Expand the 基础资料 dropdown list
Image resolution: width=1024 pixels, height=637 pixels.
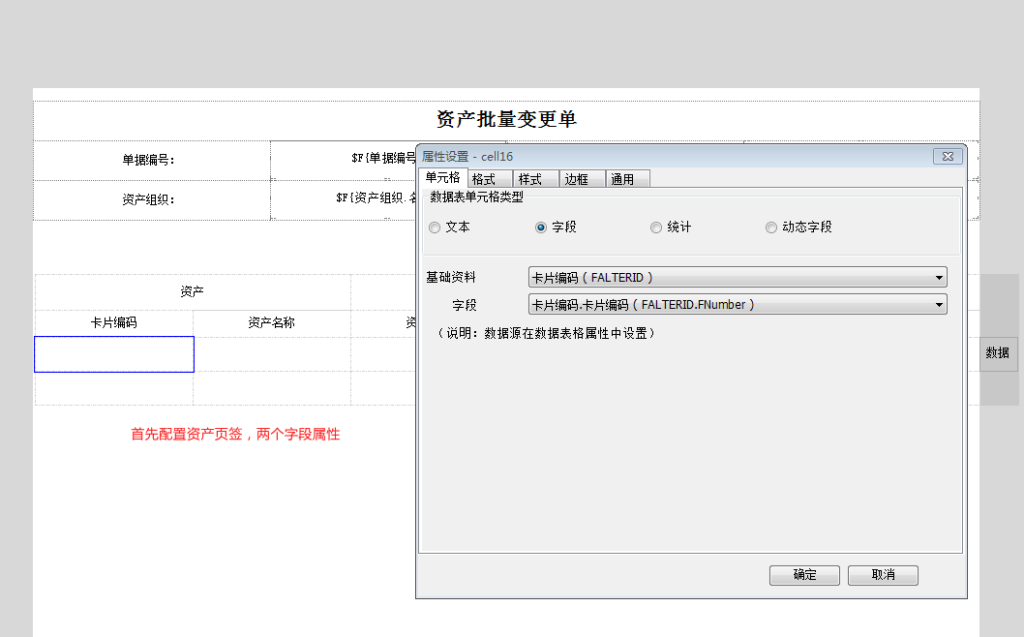click(939, 278)
